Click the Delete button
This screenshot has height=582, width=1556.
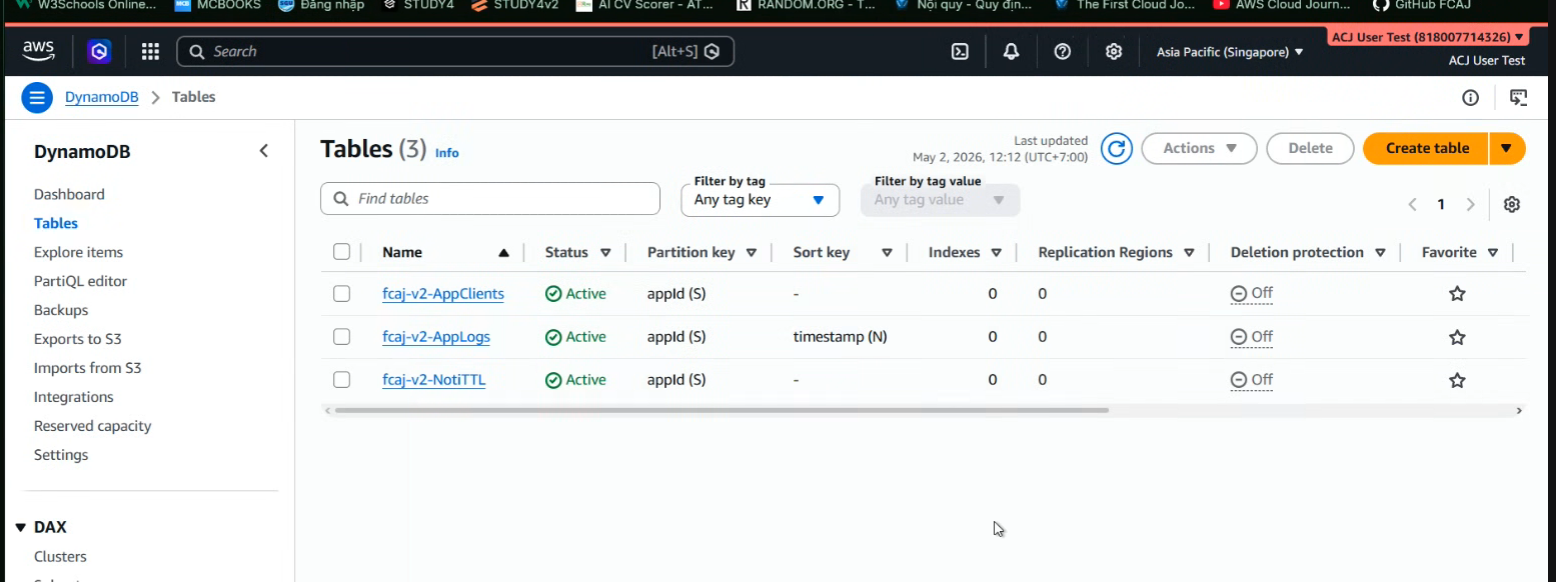pyautogui.click(x=1310, y=148)
